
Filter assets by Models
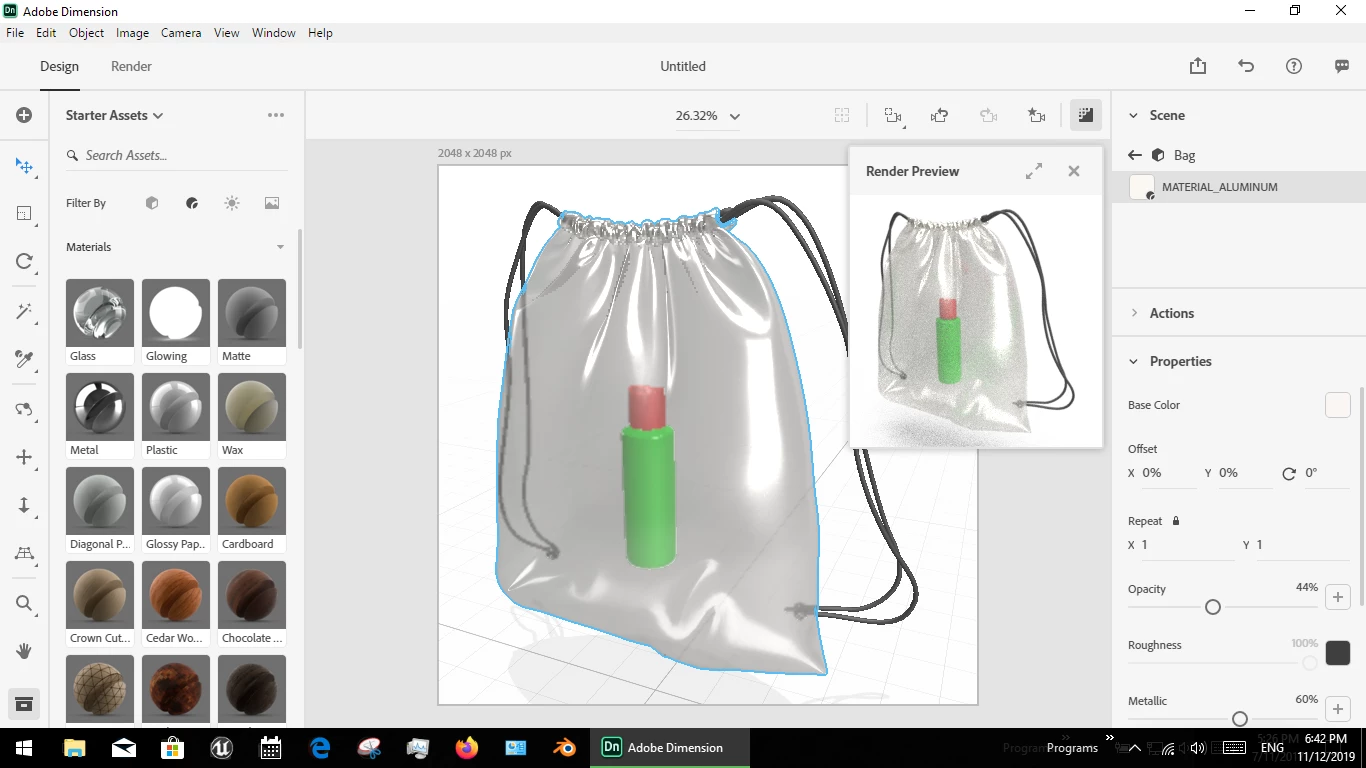152,203
